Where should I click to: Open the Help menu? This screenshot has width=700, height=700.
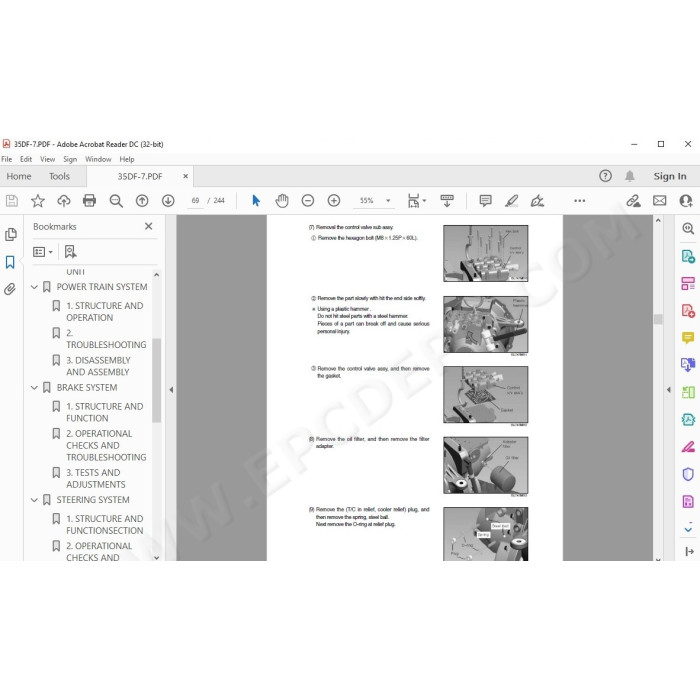(x=127, y=159)
